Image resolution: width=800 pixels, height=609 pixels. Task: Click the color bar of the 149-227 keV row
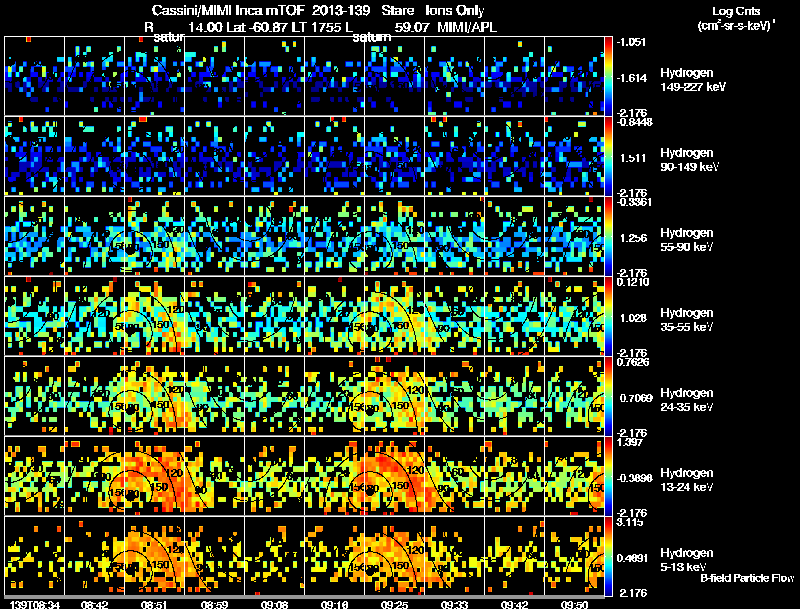[x=608, y=76]
